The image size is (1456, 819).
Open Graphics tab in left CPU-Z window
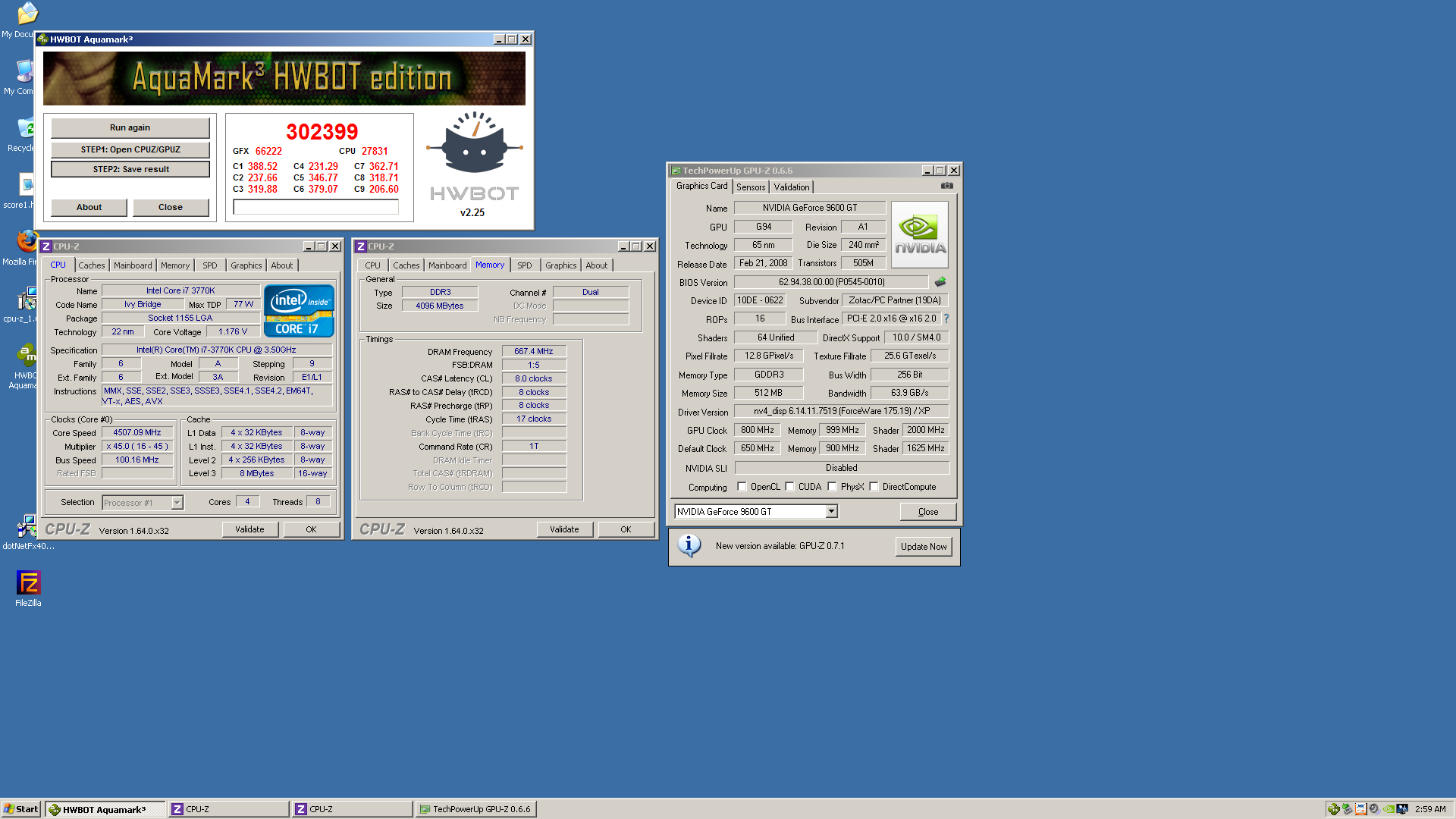coord(246,265)
